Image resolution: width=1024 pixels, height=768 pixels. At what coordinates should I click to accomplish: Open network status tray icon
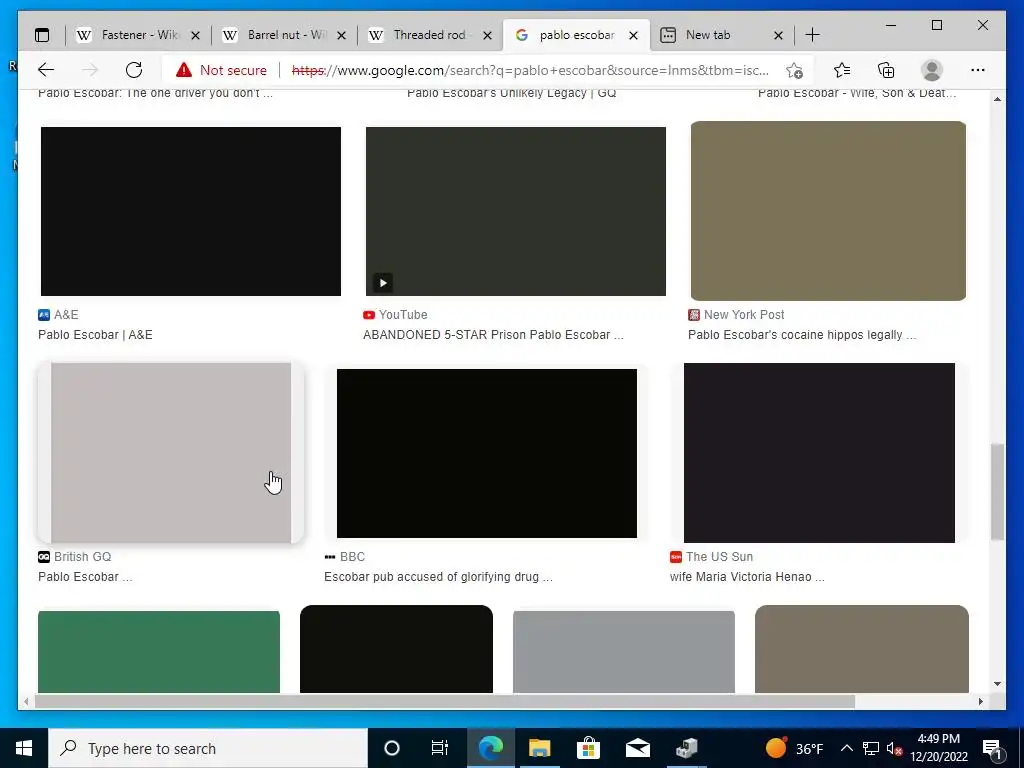[x=871, y=748]
